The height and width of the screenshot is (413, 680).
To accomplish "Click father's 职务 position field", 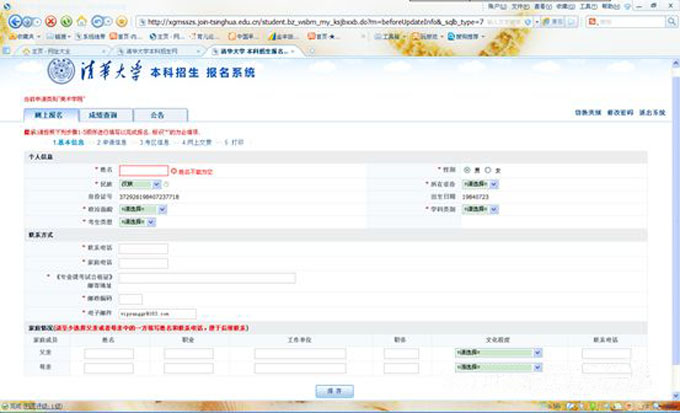I will click(401, 354).
